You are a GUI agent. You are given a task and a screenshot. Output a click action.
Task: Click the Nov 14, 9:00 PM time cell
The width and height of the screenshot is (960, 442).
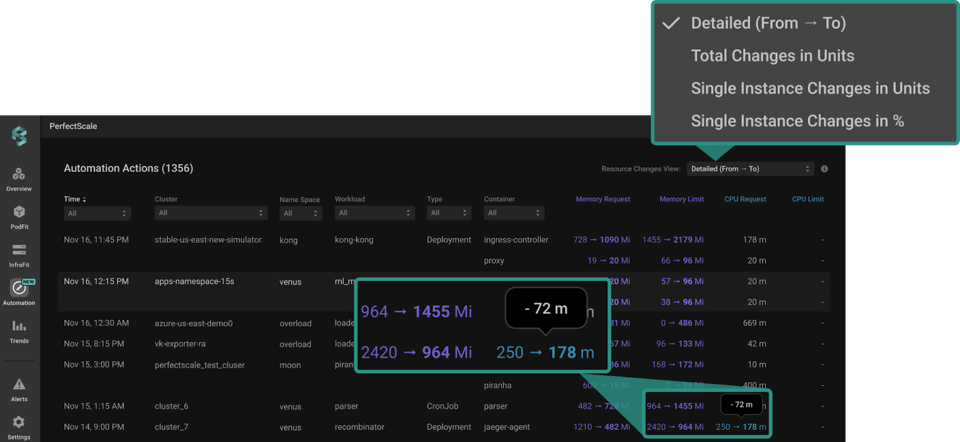click(94, 427)
